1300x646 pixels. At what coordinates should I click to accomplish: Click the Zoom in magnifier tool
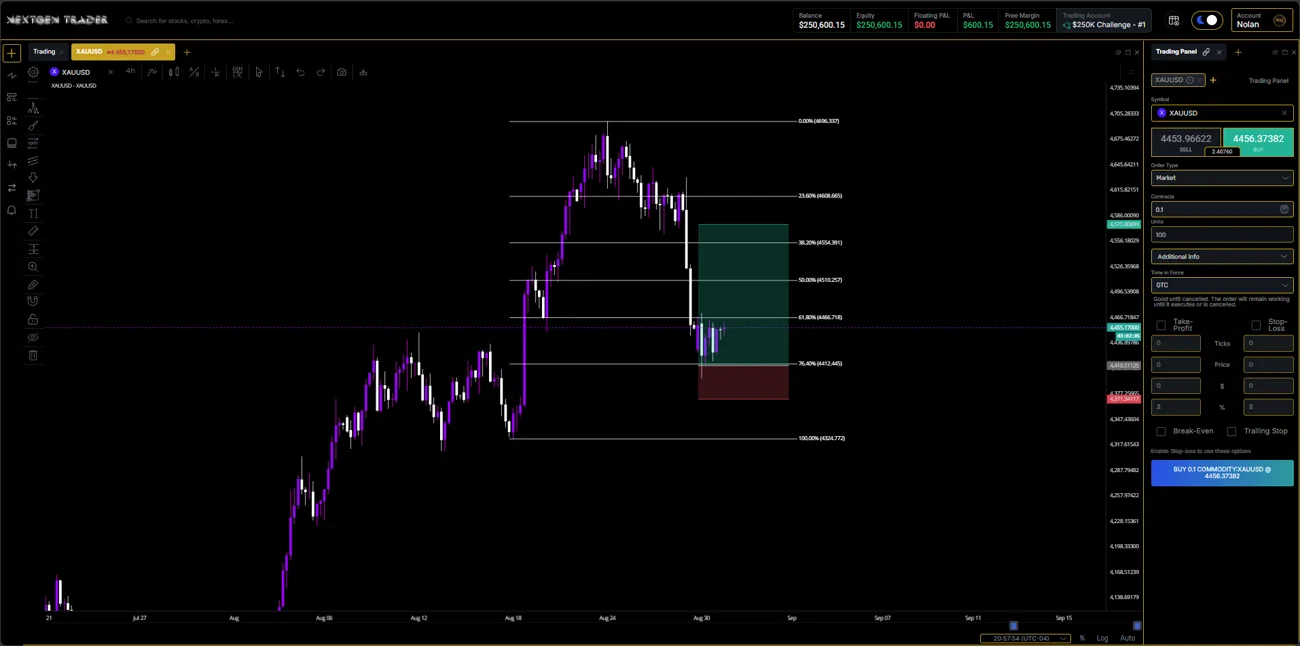point(33,267)
